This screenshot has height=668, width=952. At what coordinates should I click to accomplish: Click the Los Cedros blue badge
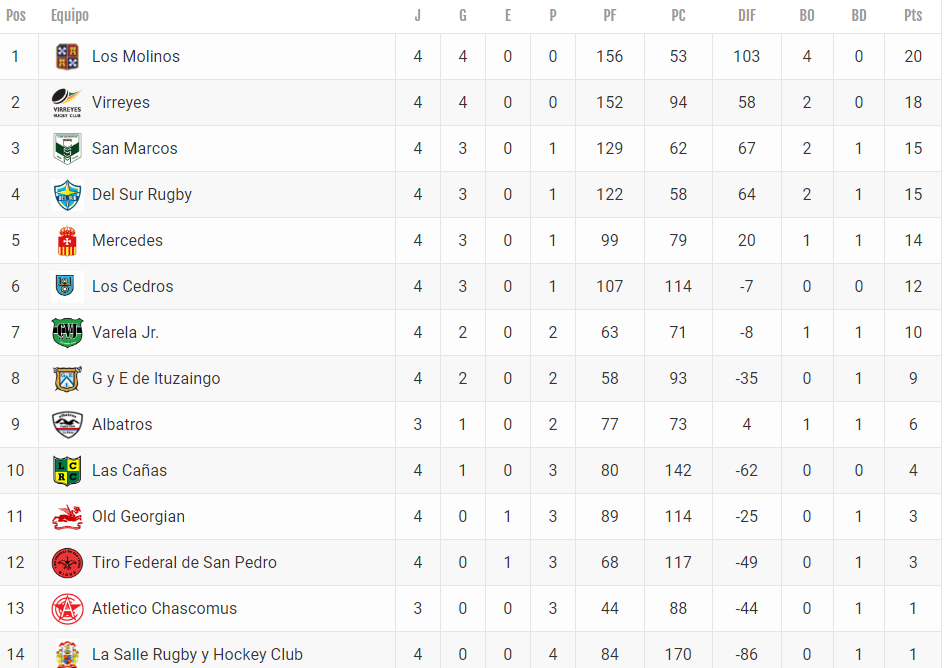click(x=65, y=285)
